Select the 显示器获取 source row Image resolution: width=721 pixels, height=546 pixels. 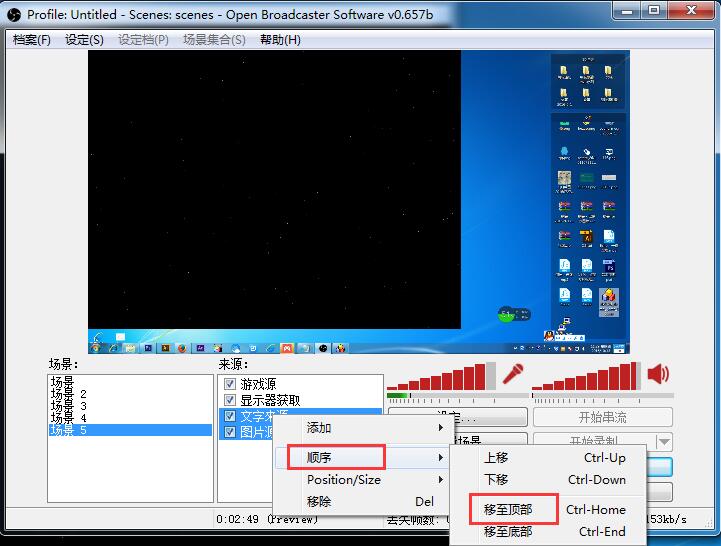point(301,400)
